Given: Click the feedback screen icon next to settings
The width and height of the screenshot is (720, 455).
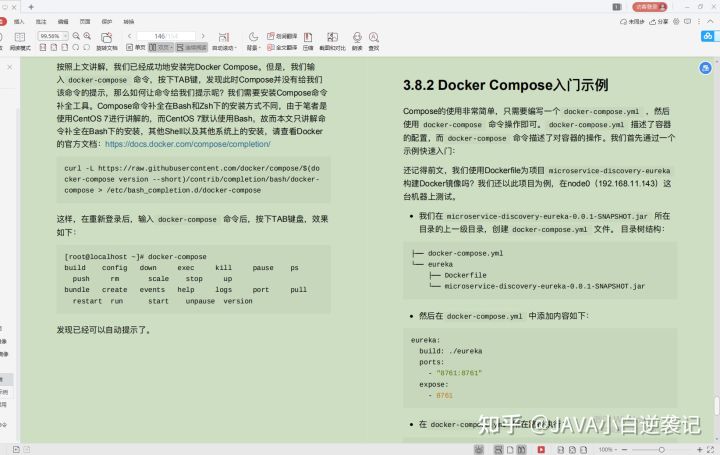Looking at the screenshot, I should (687, 22).
